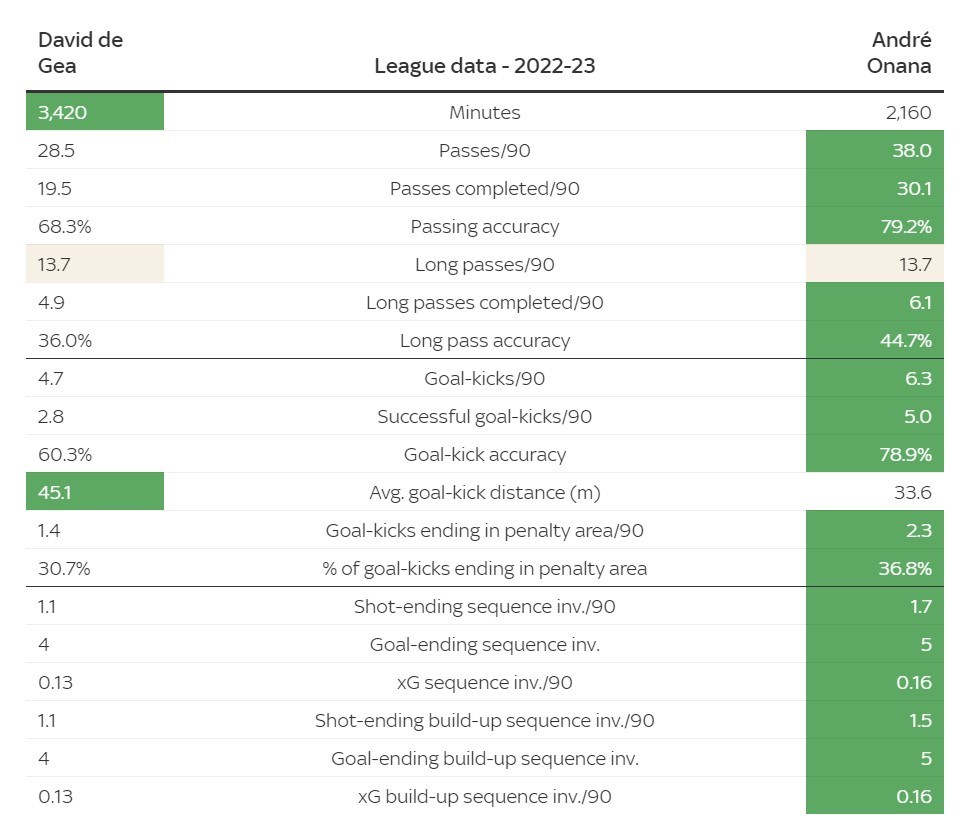Click the Minutes row label
The width and height of the screenshot is (976, 828).
(484, 113)
